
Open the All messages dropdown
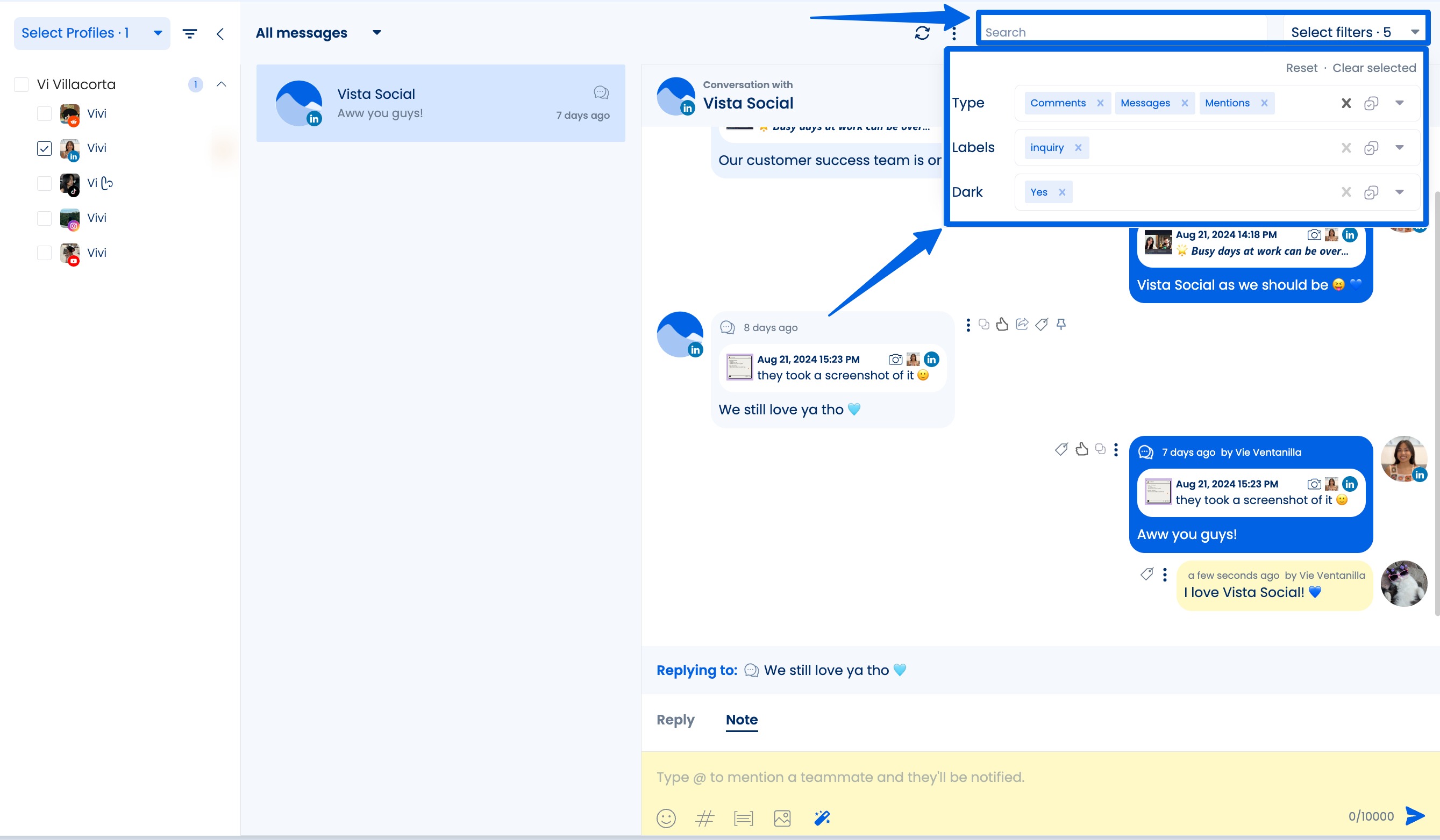(x=318, y=33)
